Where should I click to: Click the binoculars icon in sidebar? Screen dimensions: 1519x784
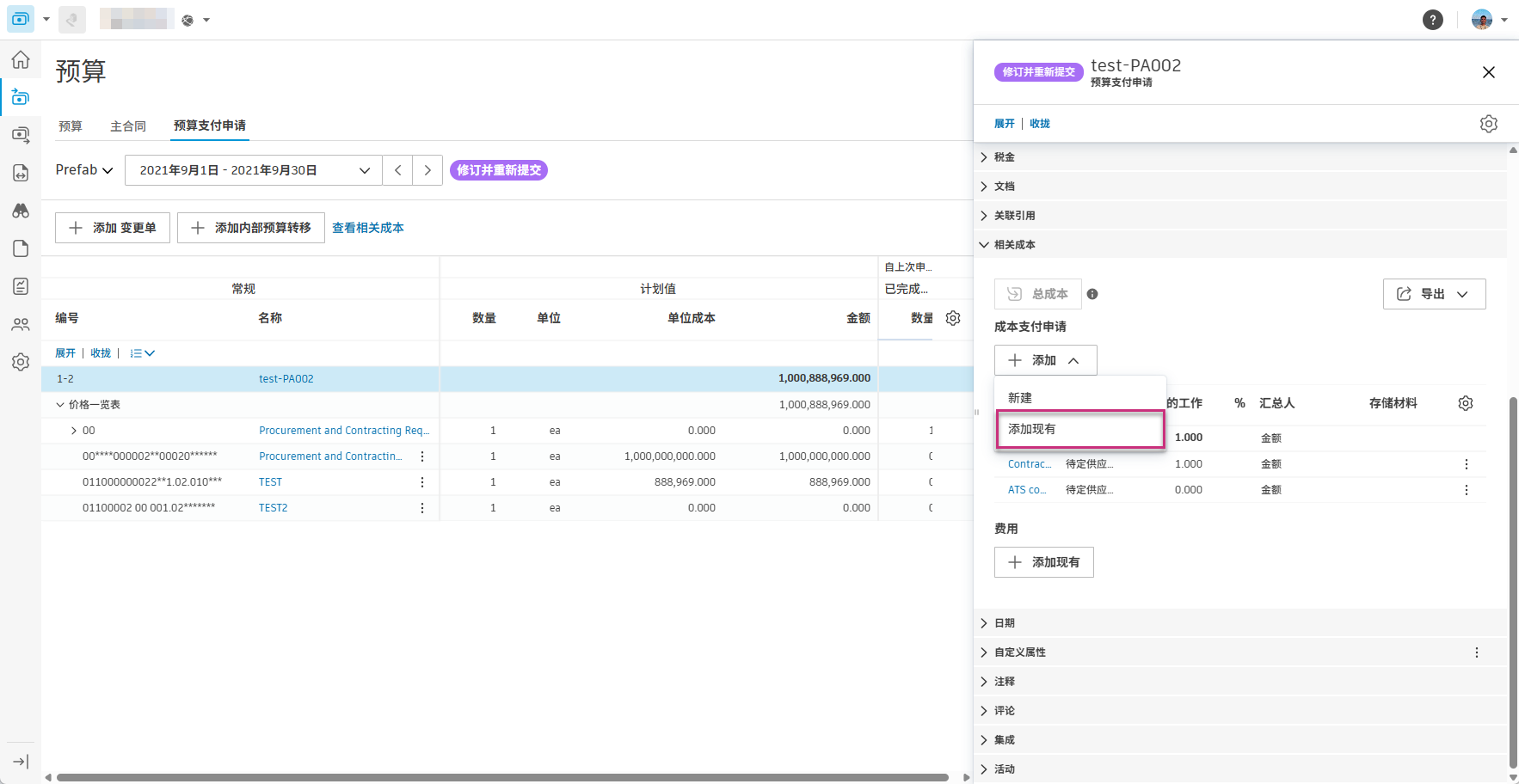(21, 211)
